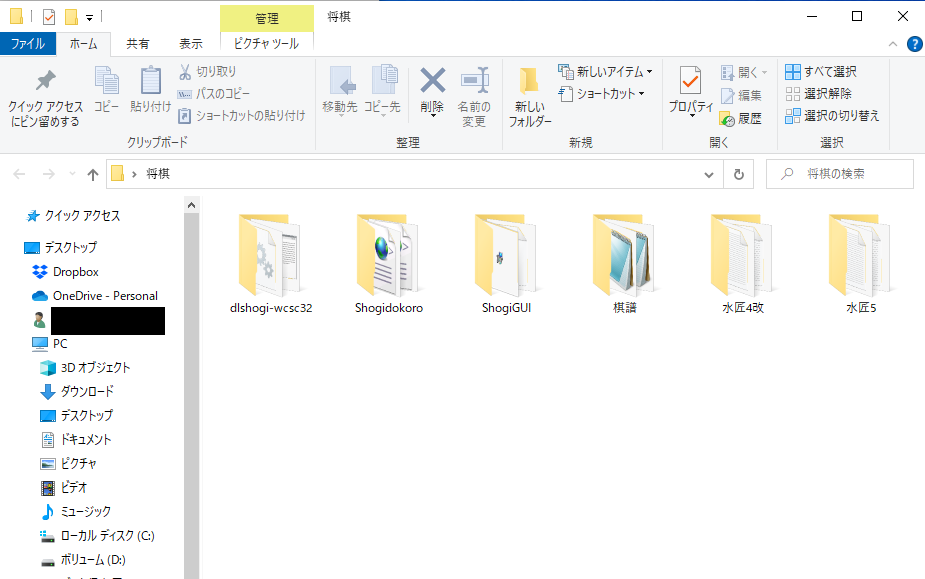Switch to the ホーム tab
The image size is (925, 579).
(x=84, y=44)
